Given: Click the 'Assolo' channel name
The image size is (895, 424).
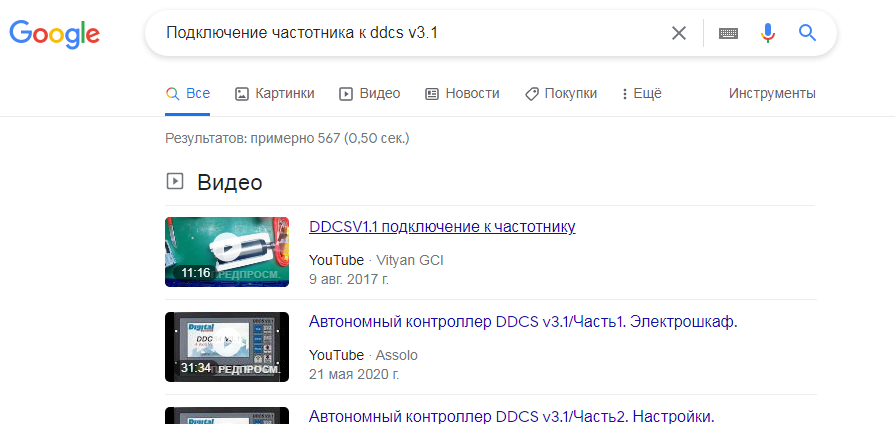Looking at the screenshot, I should click(x=396, y=356).
